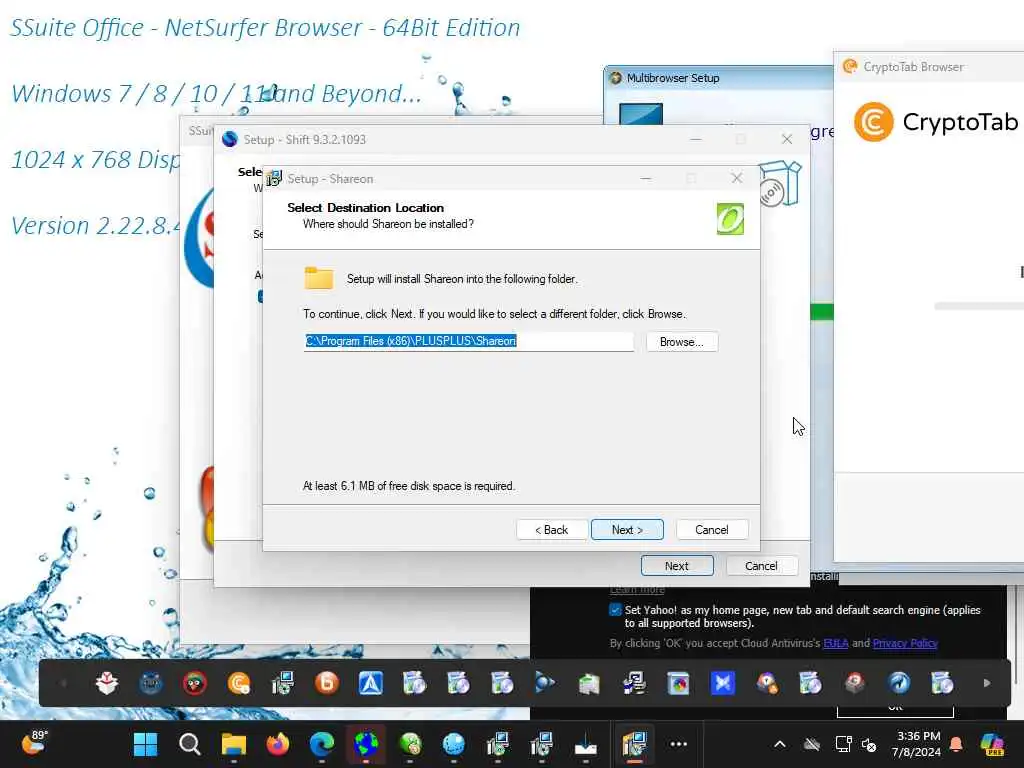The width and height of the screenshot is (1024, 768).
Task: Click the red package box dock icon
Action: [106, 683]
